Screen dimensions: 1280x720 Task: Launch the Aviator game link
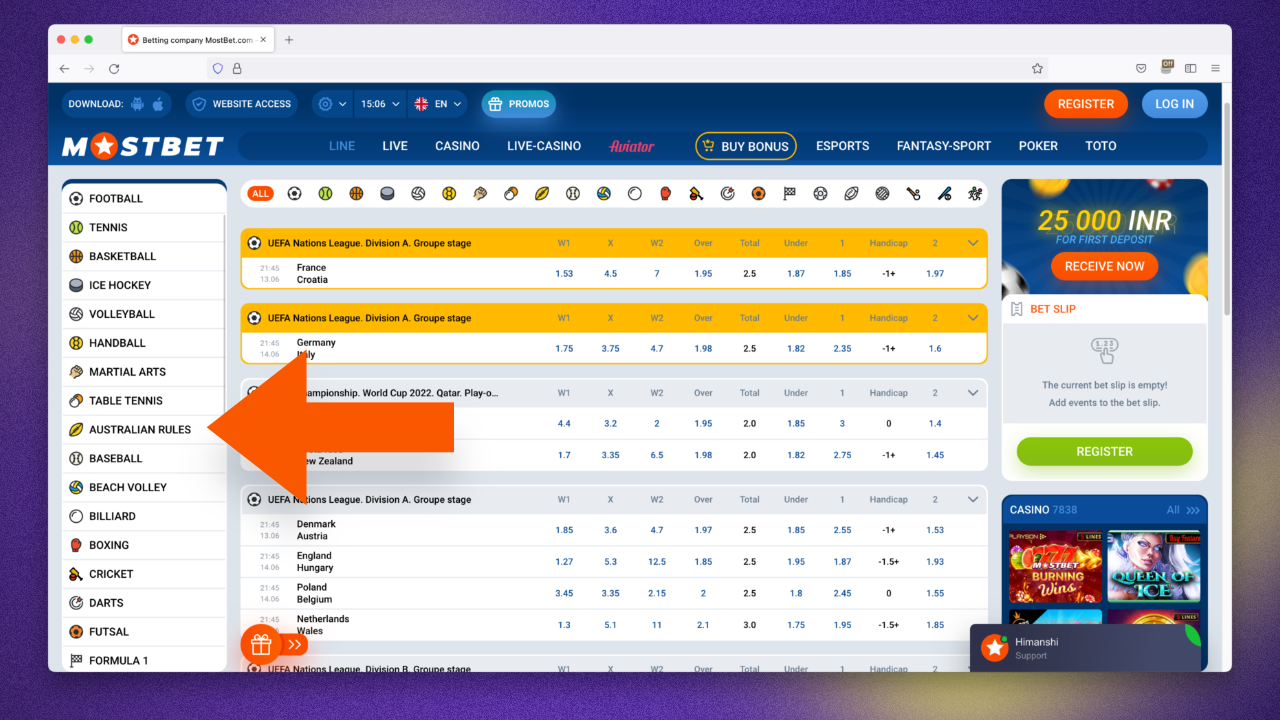click(x=632, y=146)
